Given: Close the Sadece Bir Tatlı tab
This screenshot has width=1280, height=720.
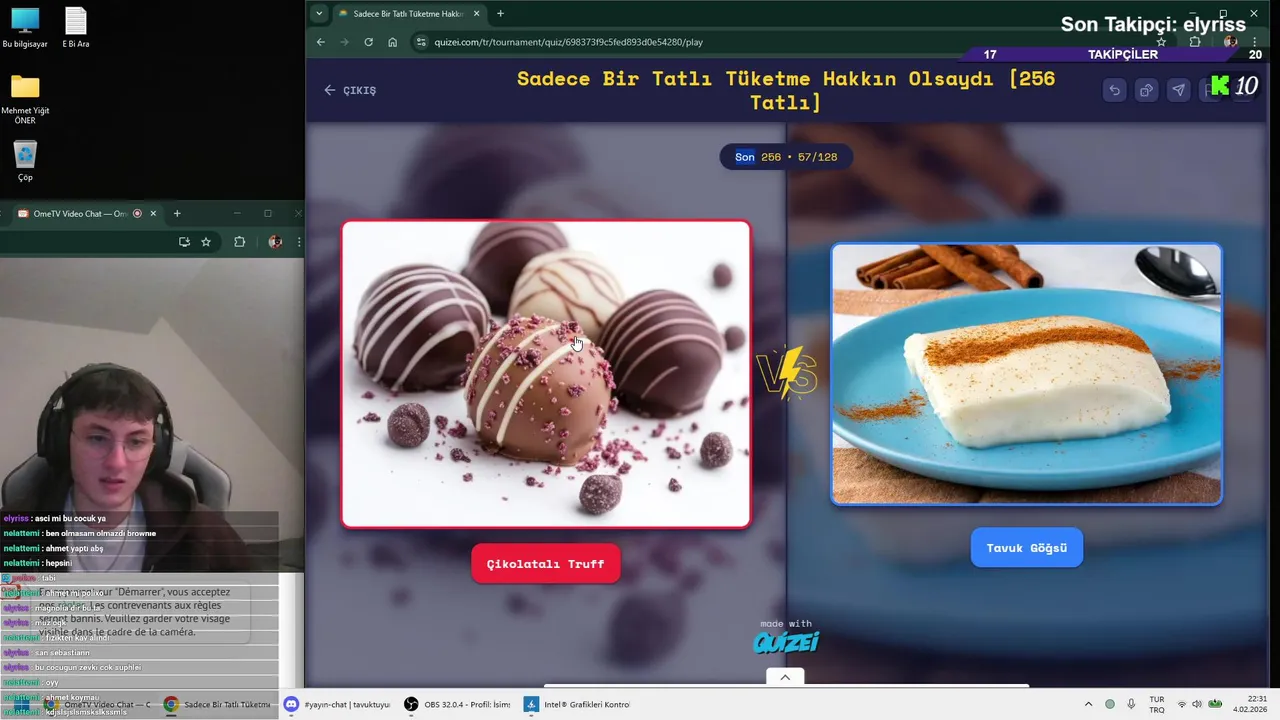Looking at the screenshot, I should (x=476, y=13).
